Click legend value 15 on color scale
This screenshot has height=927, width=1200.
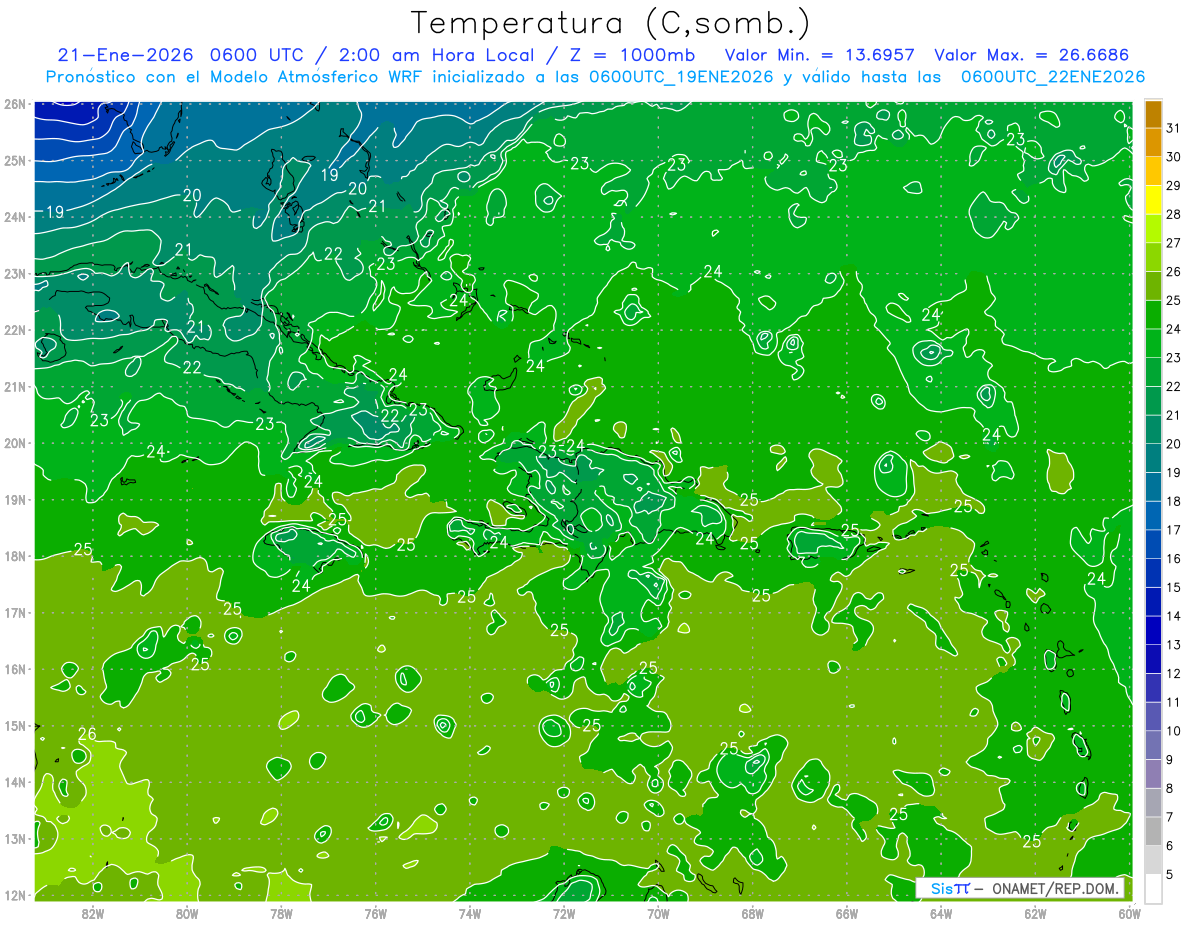click(x=1174, y=588)
